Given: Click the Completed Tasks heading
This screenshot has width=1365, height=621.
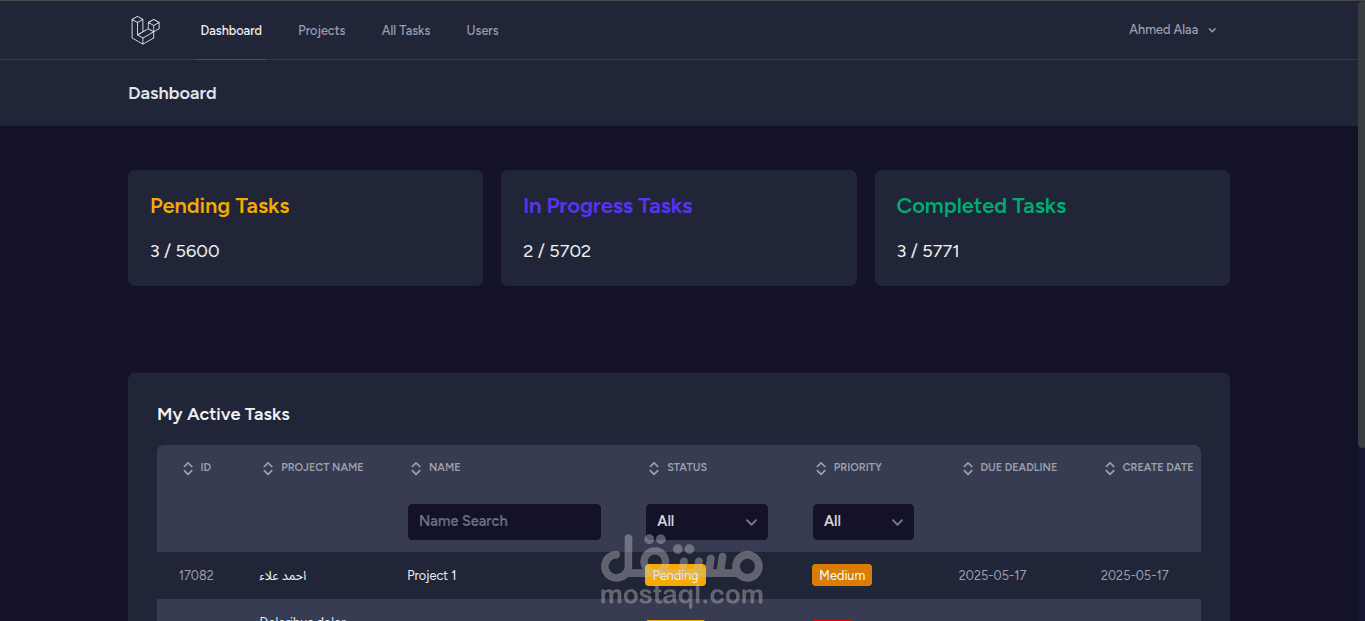Looking at the screenshot, I should tap(981, 206).
